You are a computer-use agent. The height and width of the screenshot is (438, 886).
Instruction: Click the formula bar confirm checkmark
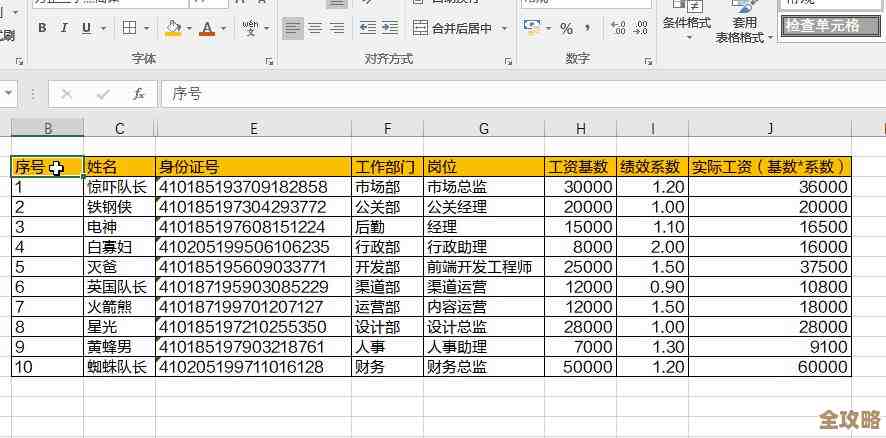click(103, 94)
